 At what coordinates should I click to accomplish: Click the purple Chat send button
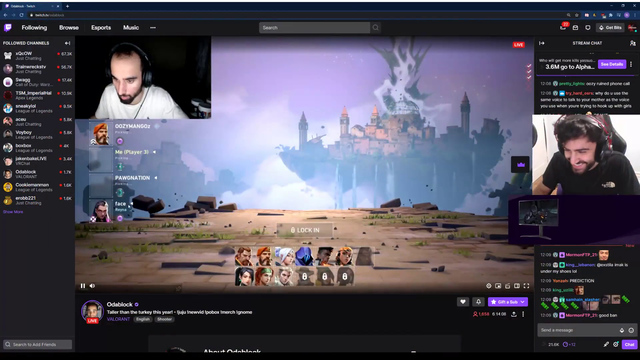tap(629, 344)
